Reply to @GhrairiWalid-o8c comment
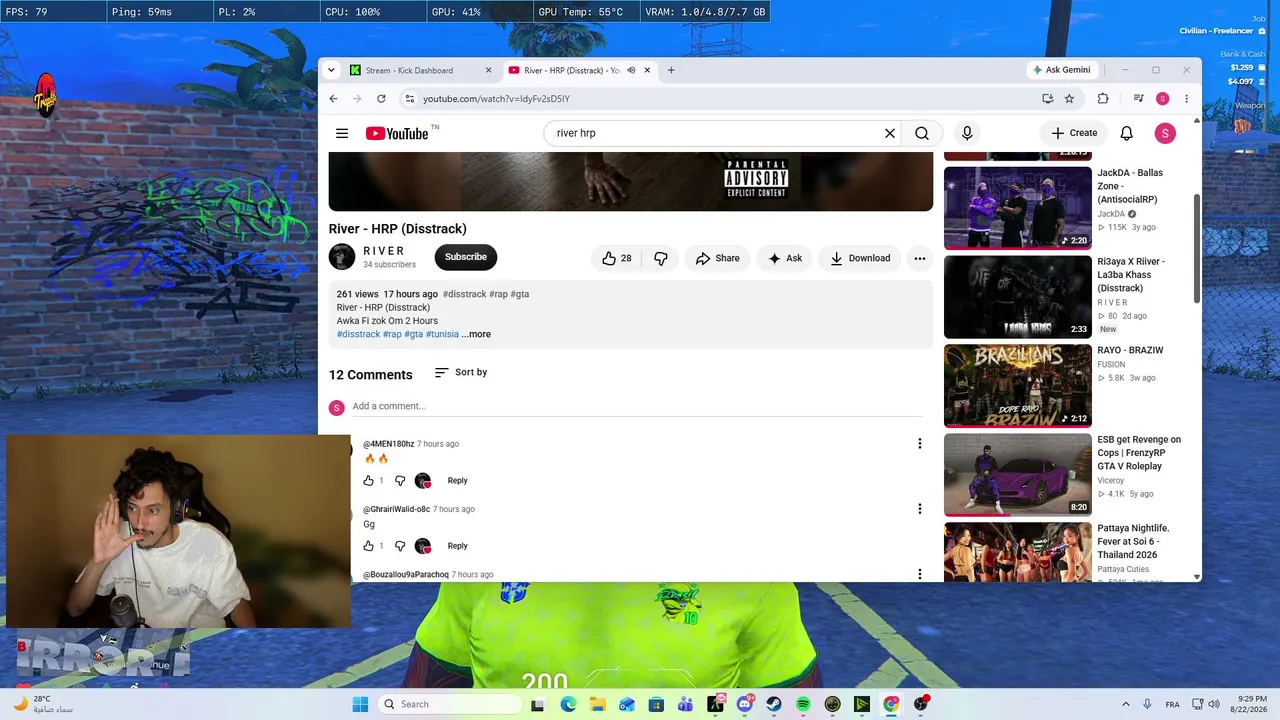 pos(457,546)
